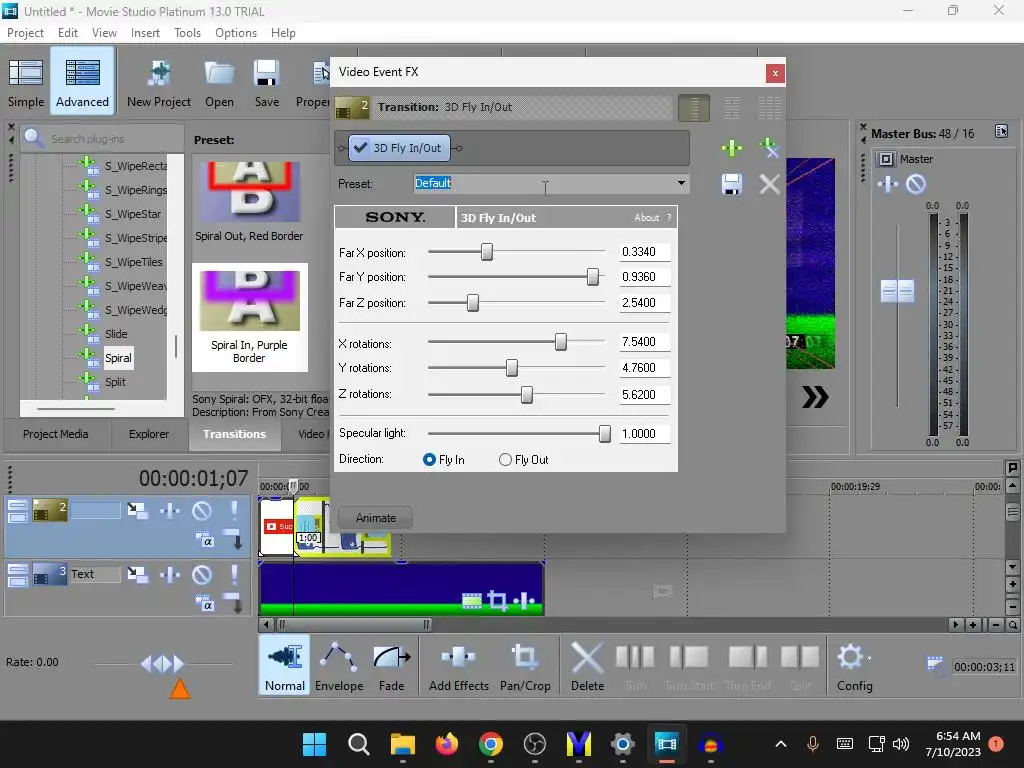Open the Config gear menu
Screen dimensions: 1024x768
854,665
